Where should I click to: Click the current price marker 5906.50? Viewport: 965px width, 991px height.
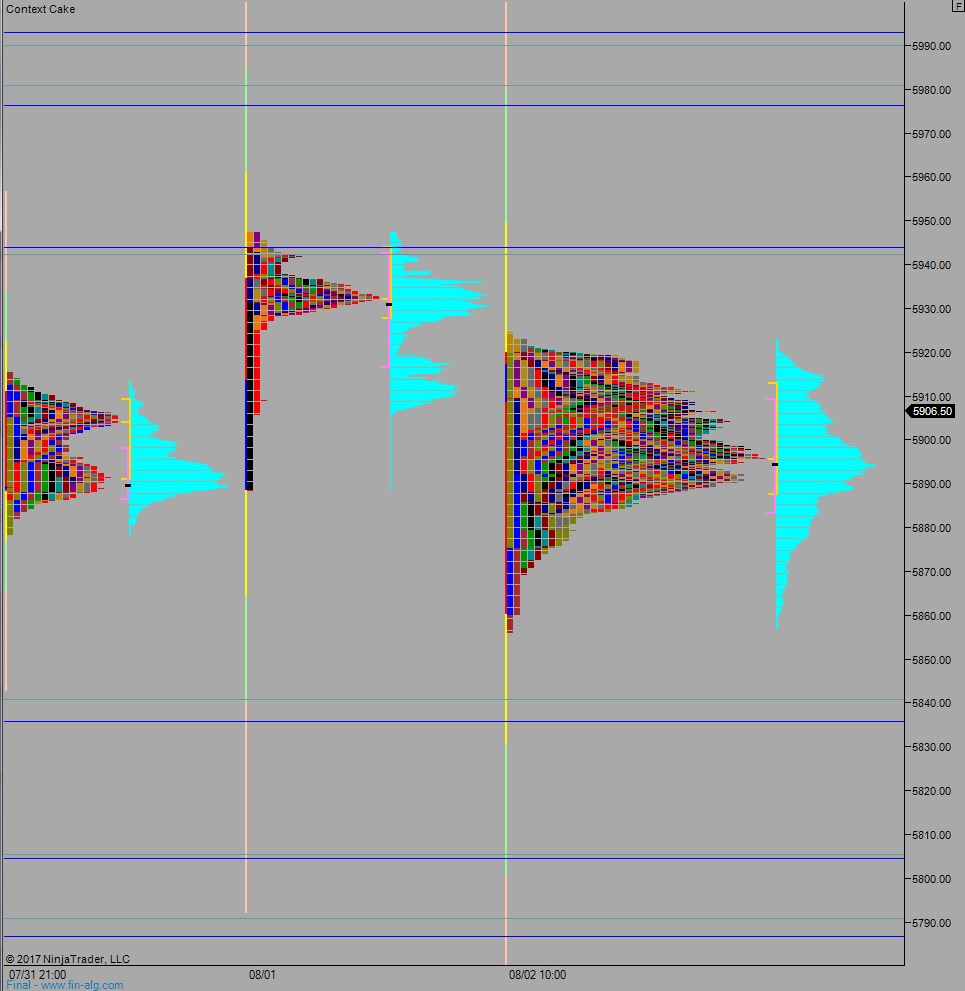931,411
